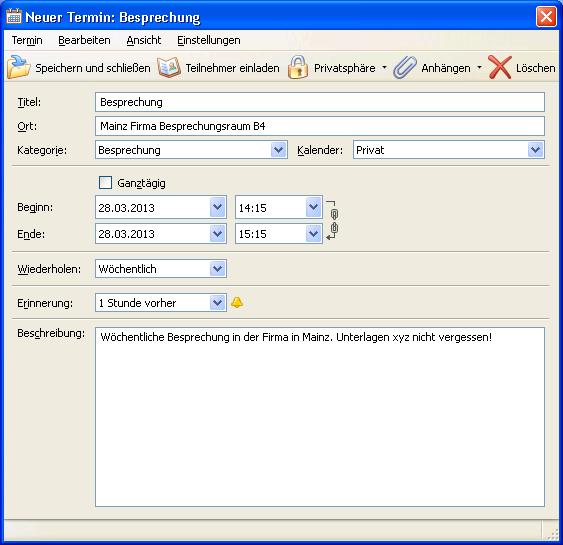Screen dimensions: 563x545
Task: Open the Einstellungen menu
Action: [209, 40]
